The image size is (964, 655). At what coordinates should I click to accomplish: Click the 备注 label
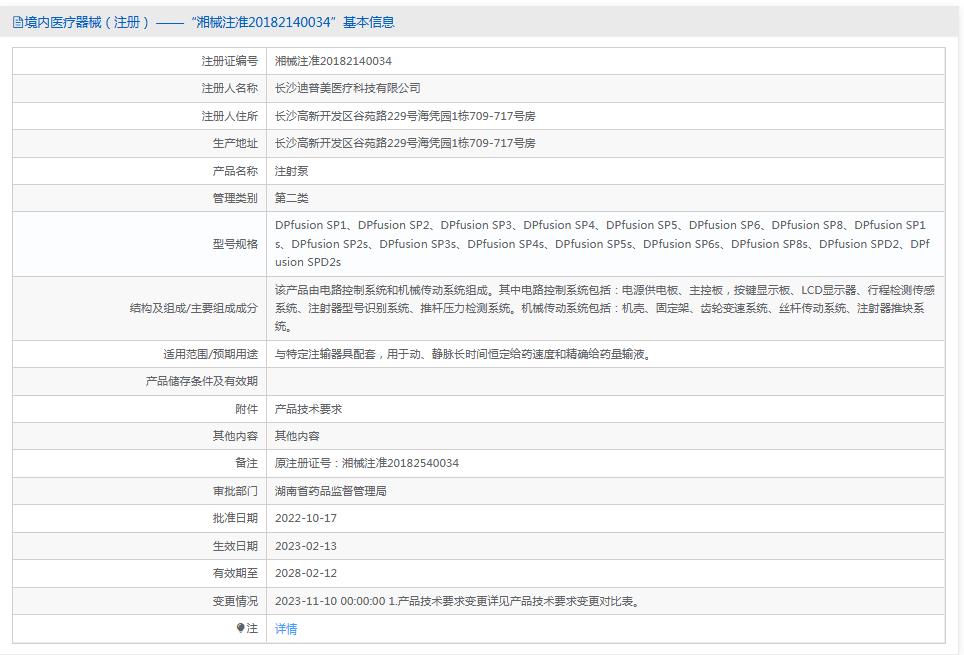[247, 463]
